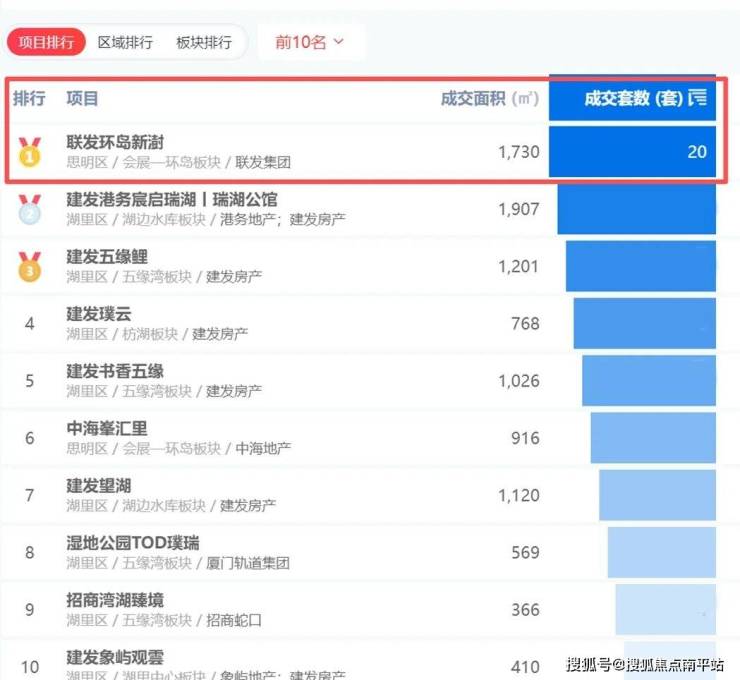Click rank number 9

pos(29,610)
